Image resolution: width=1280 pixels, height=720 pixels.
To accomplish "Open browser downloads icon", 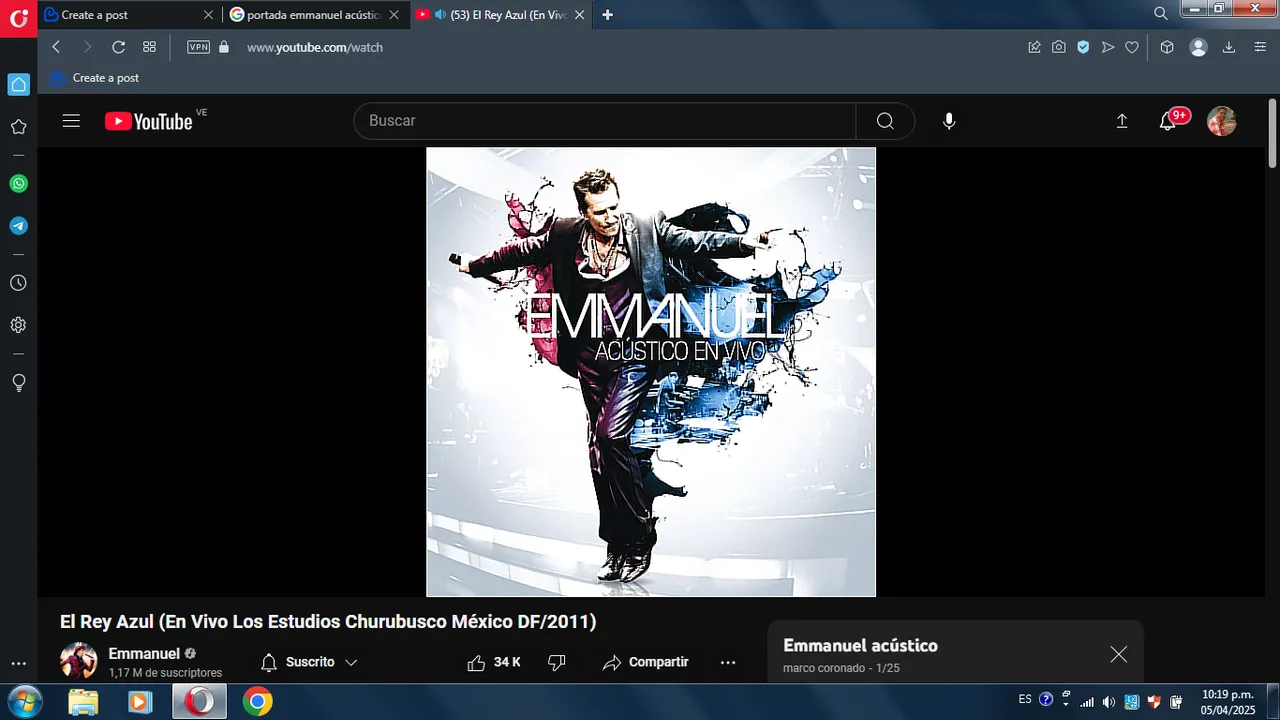I will [x=1229, y=47].
